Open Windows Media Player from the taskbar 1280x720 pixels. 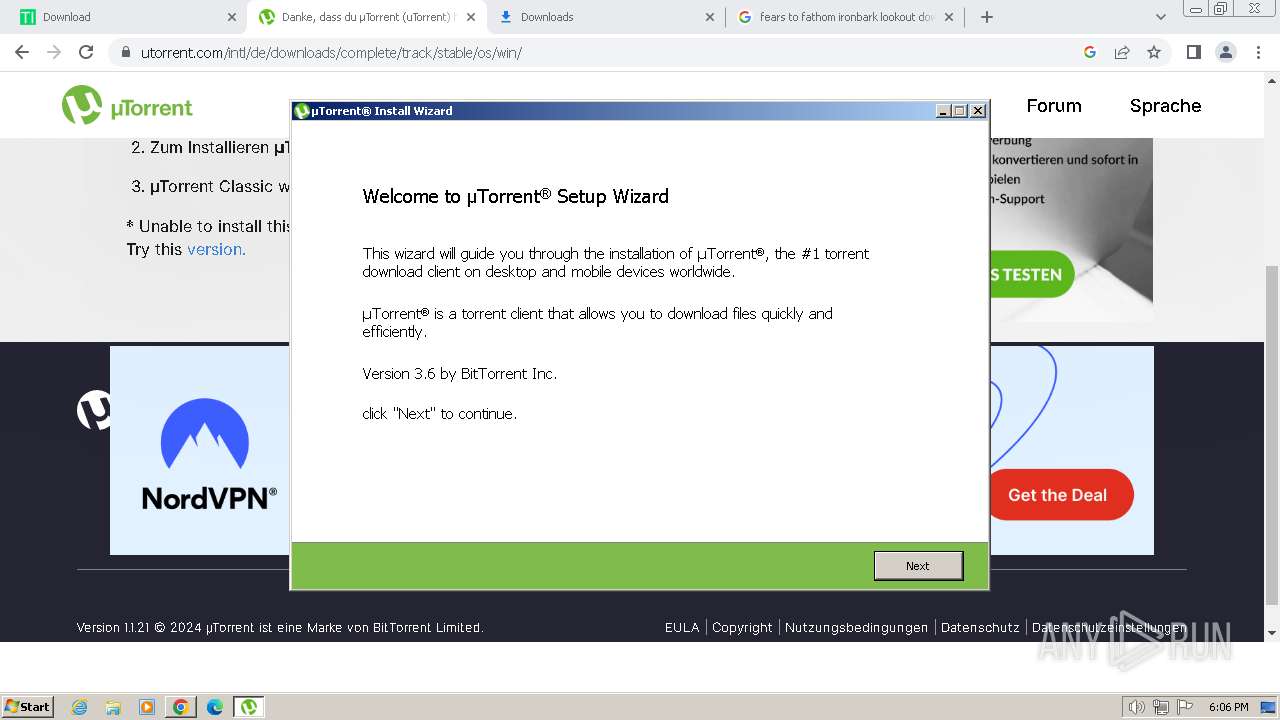[147, 707]
